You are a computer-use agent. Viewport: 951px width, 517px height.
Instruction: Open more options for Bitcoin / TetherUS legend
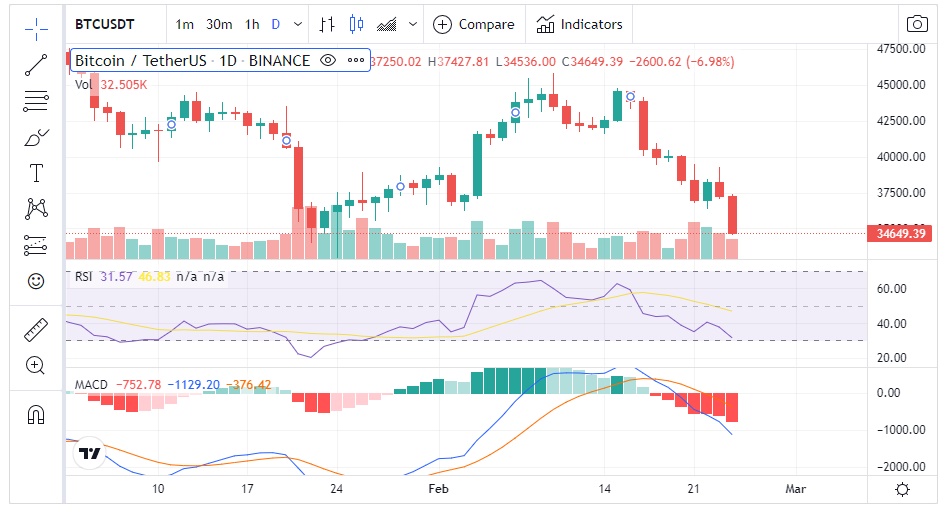[355, 61]
